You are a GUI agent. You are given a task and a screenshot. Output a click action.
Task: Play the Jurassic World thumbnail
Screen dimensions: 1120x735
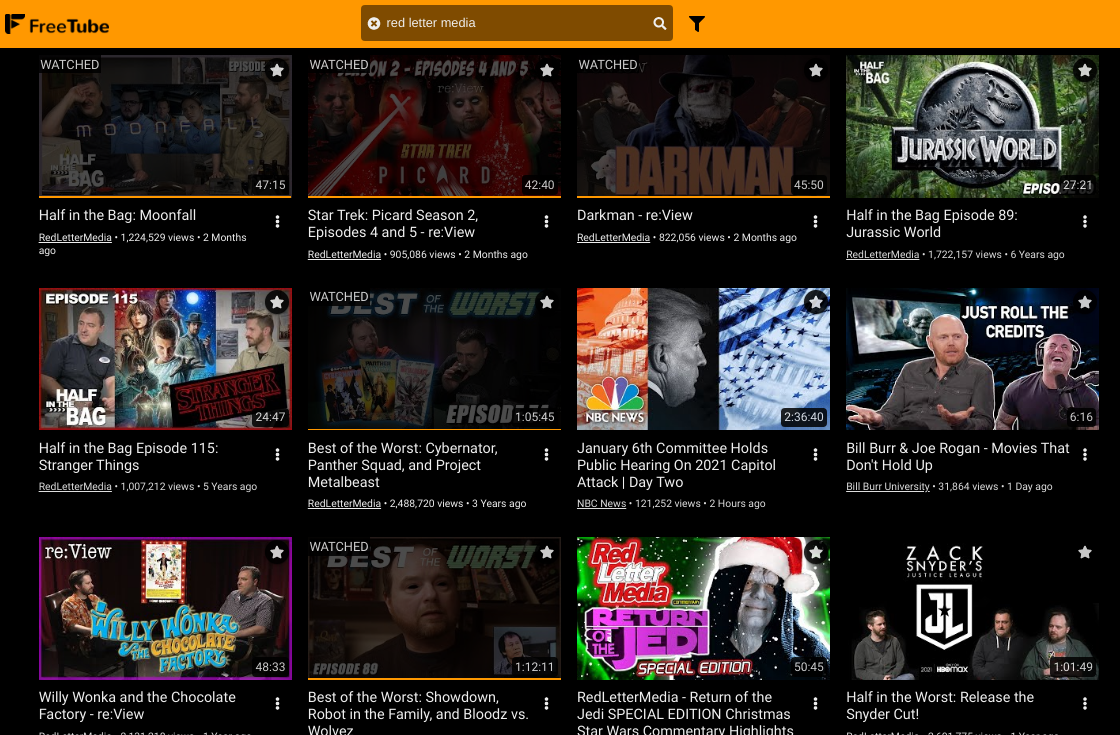click(972, 126)
